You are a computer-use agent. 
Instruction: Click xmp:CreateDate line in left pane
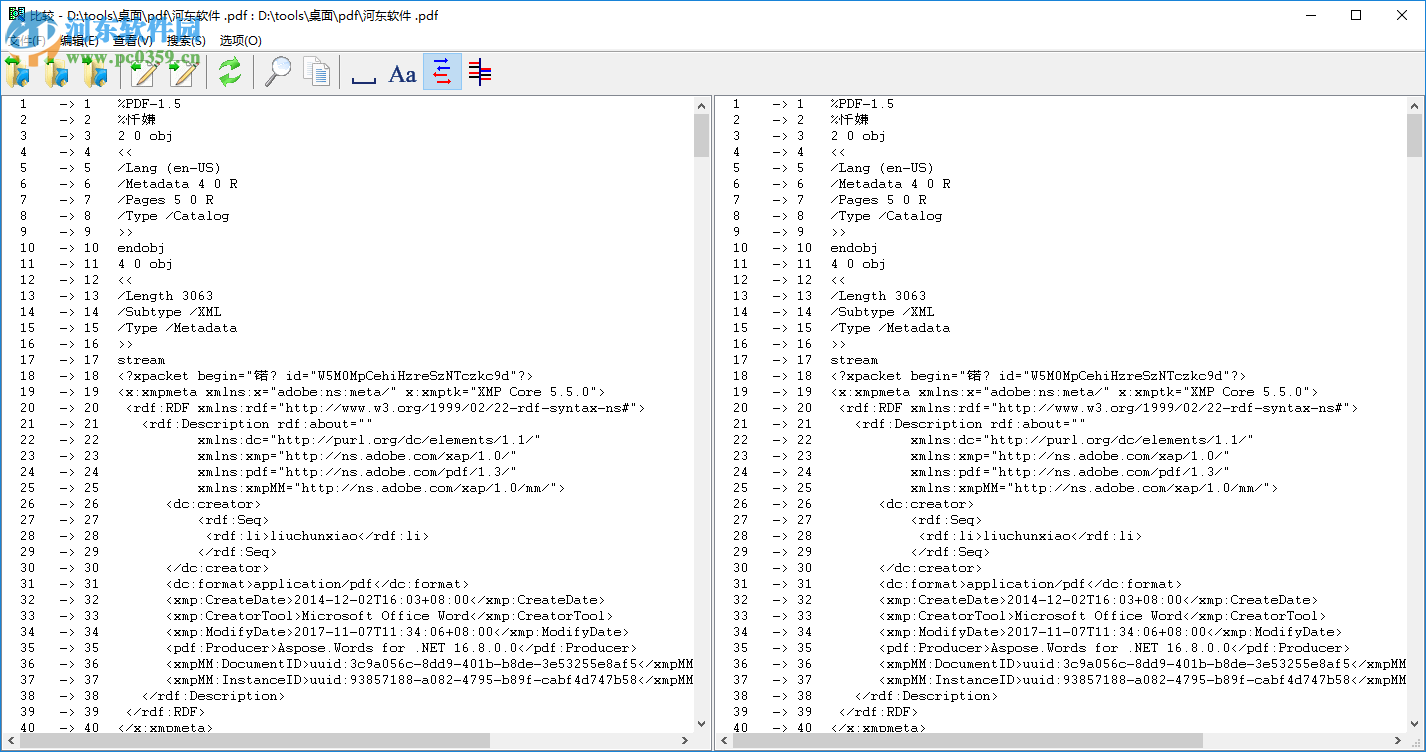(x=385, y=600)
